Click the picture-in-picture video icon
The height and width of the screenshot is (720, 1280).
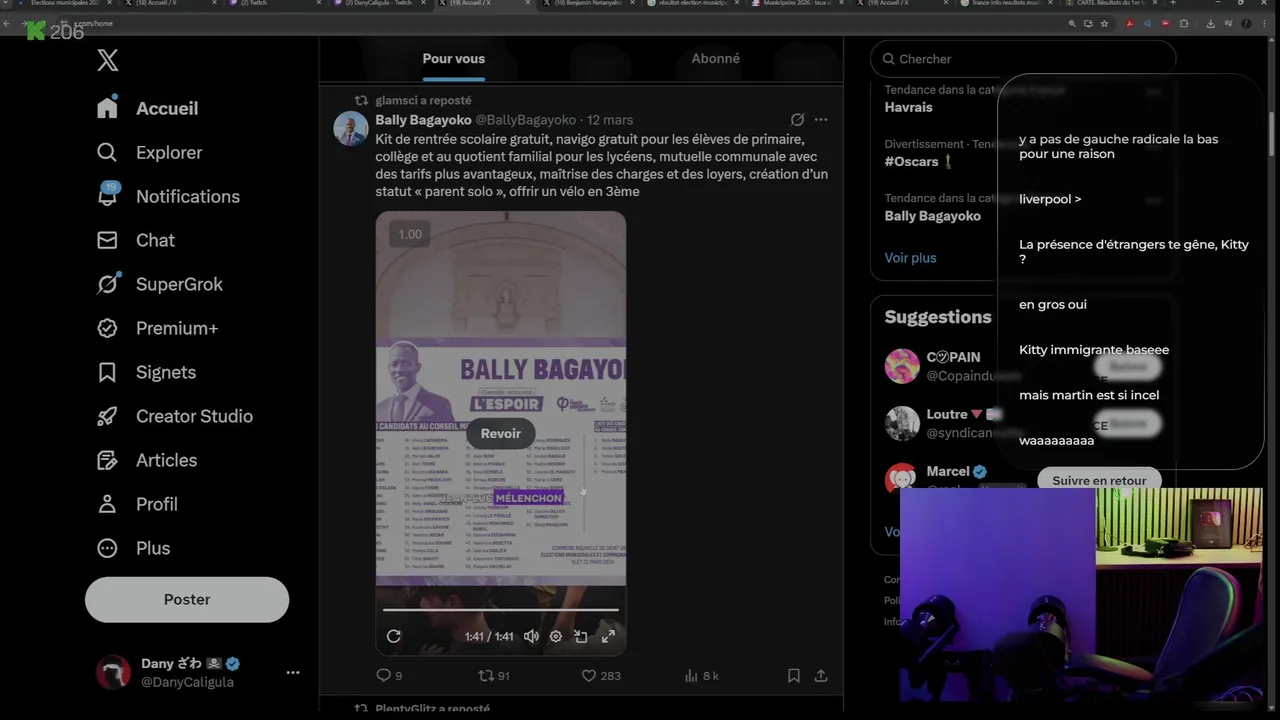tap(581, 636)
